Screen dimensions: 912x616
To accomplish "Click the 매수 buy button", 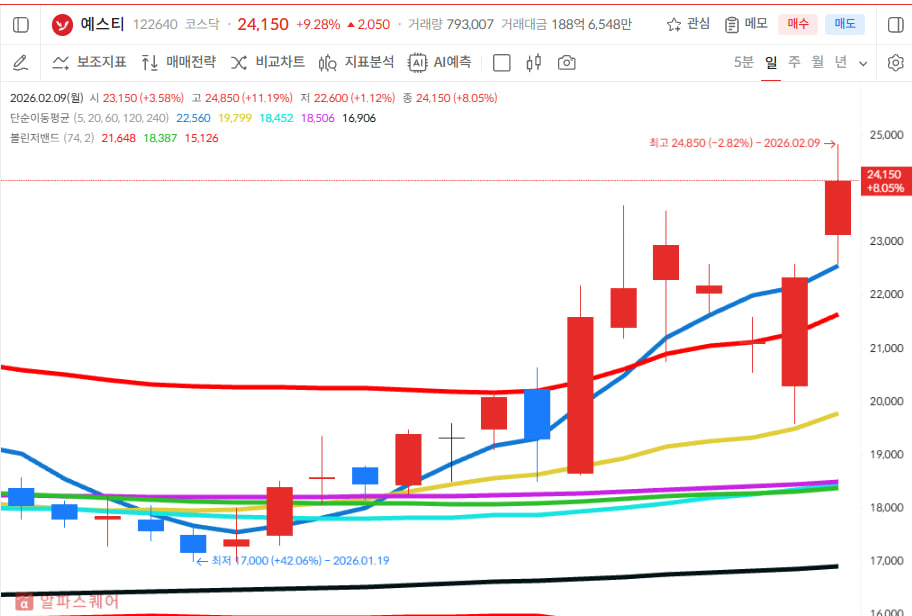I will (x=797, y=24).
